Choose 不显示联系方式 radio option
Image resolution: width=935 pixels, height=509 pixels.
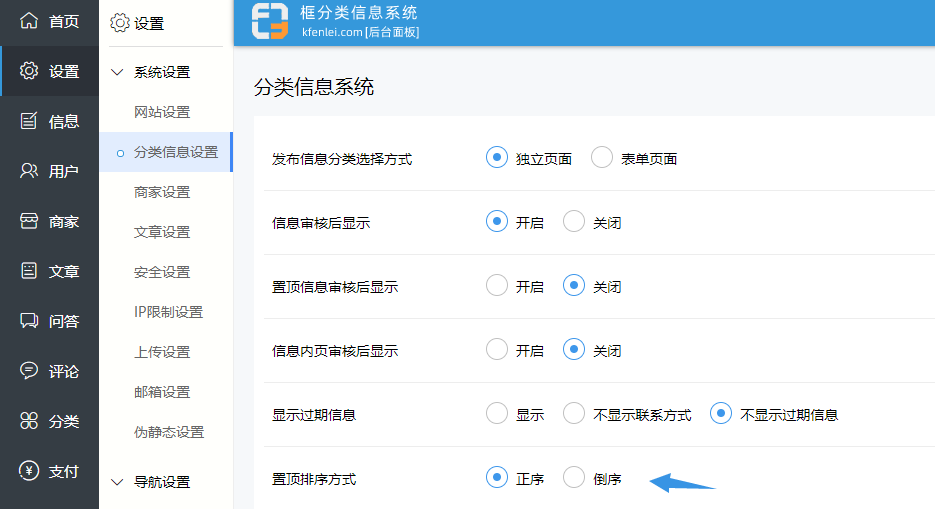(x=574, y=414)
